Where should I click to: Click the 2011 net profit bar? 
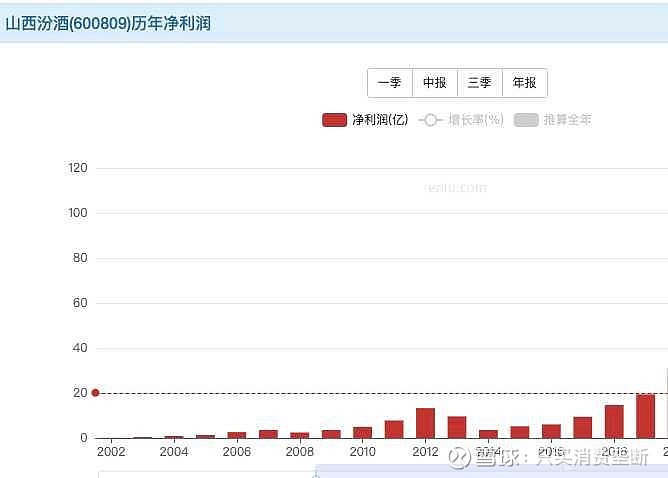394,429
